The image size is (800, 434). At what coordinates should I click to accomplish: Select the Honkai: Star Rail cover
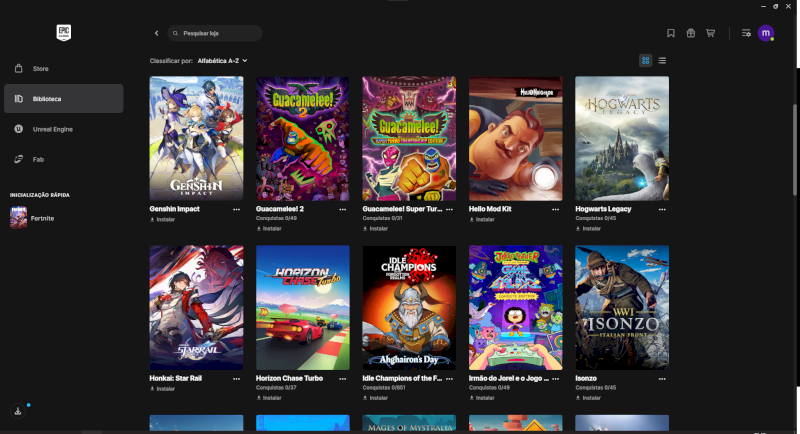(196, 308)
